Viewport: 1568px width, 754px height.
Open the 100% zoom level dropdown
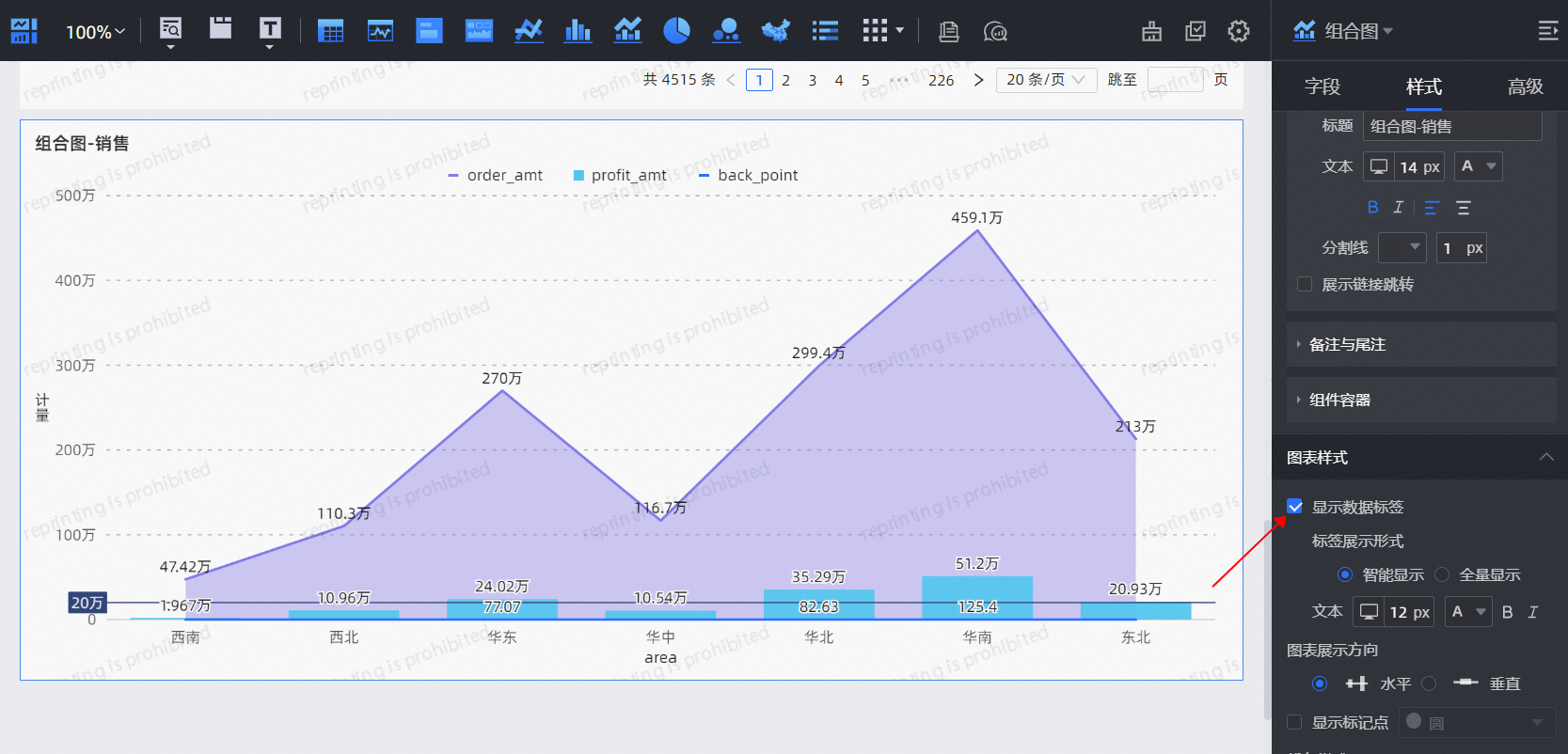click(x=95, y=32)
